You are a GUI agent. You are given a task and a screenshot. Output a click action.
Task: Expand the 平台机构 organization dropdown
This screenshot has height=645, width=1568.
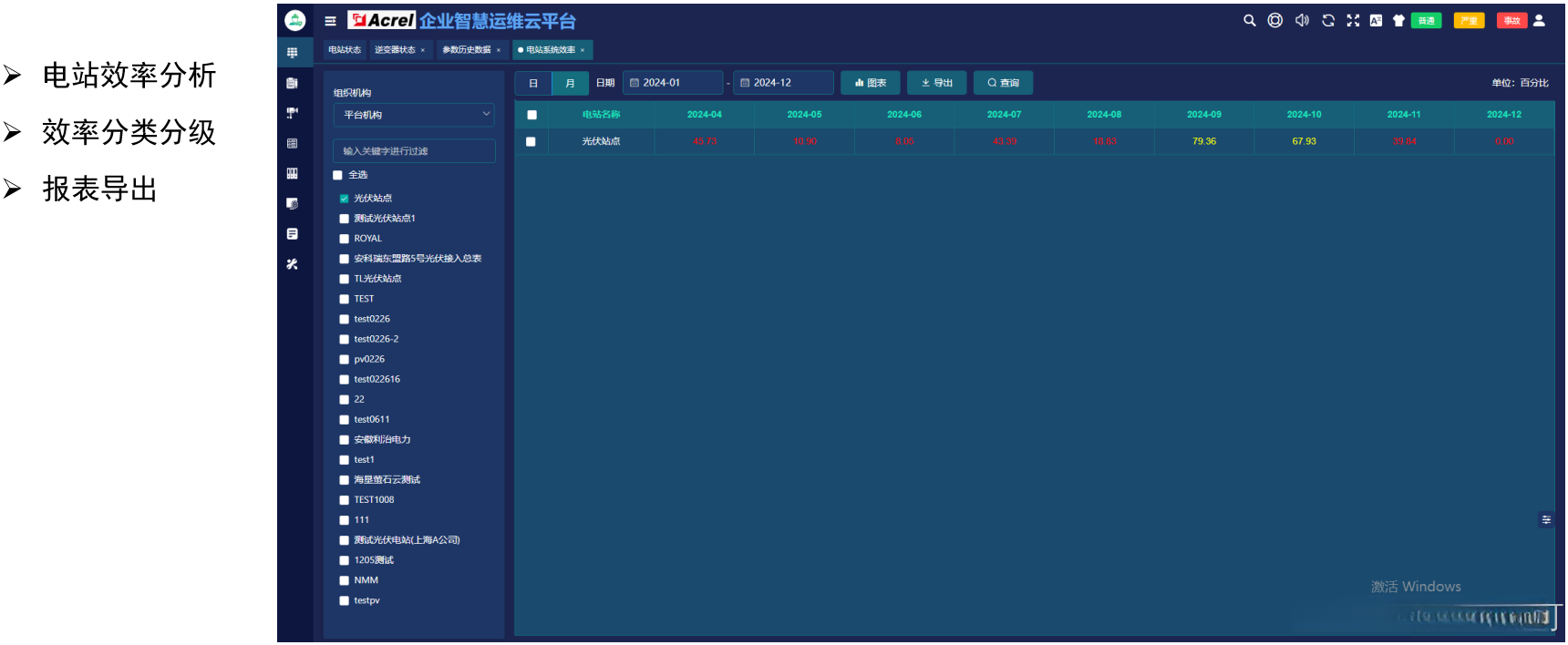pyautogui.click(x=414, y=115)
